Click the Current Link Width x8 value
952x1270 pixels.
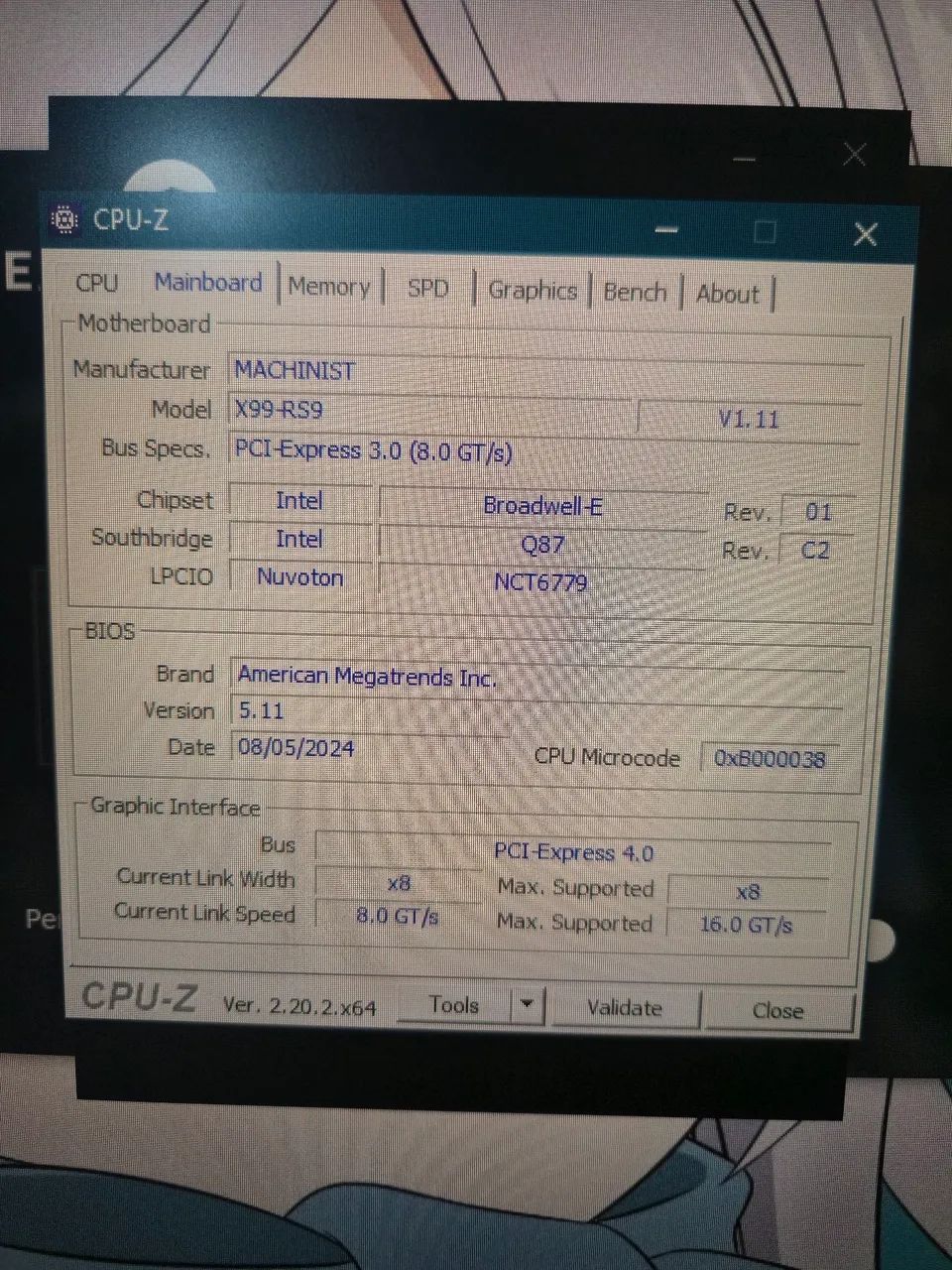click(399, 883)
